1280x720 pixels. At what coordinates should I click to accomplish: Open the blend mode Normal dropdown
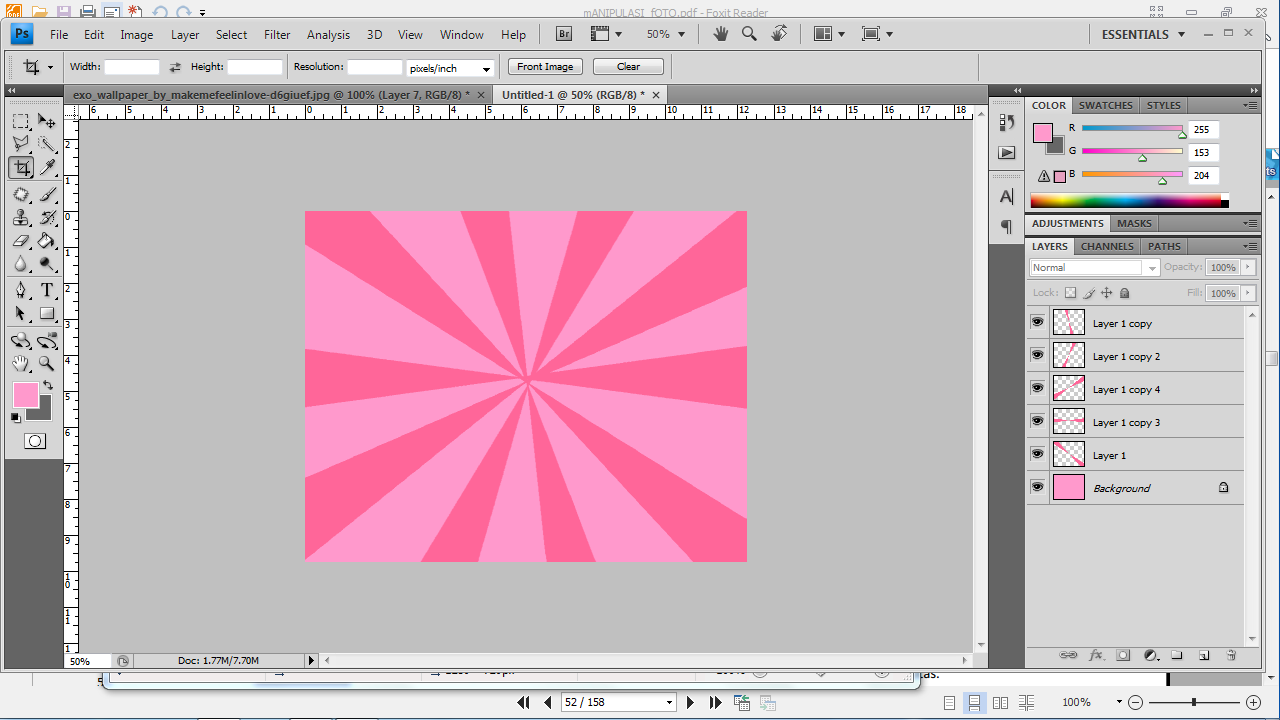click(1094, 268)
